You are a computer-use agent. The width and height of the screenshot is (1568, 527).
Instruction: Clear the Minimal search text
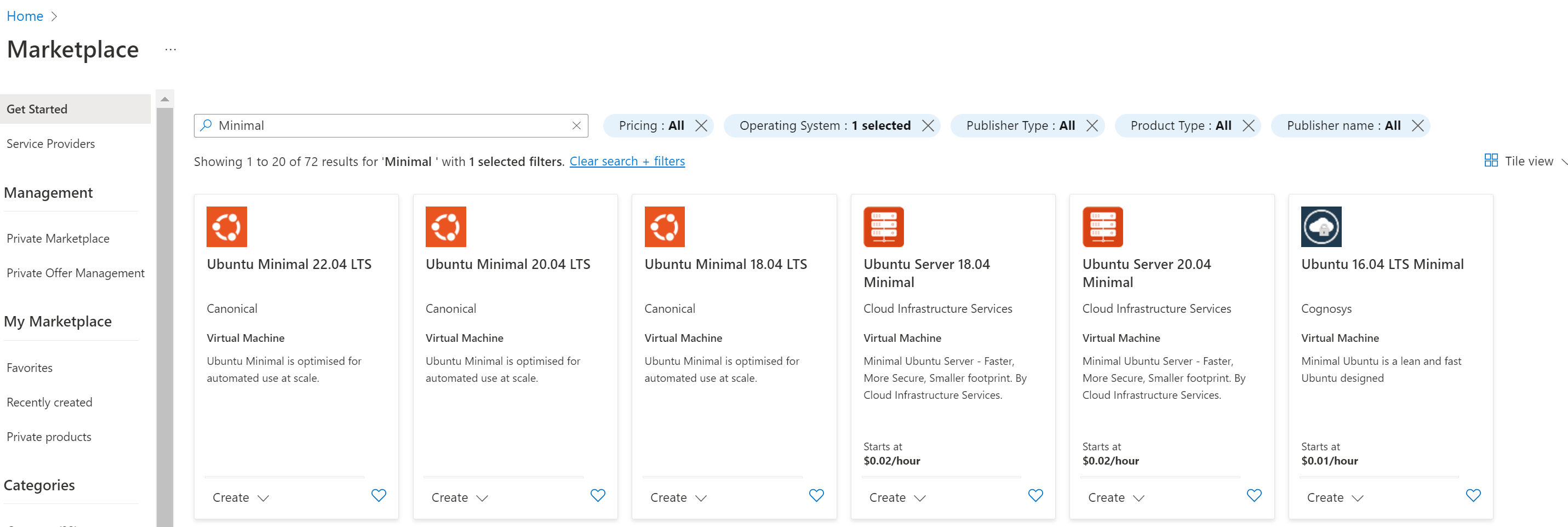[x=576, y=125]
